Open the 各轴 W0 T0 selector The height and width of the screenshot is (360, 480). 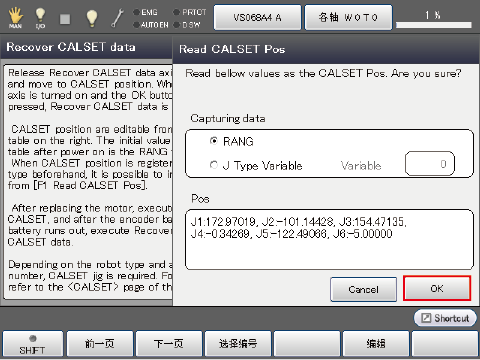pos(348,17)
